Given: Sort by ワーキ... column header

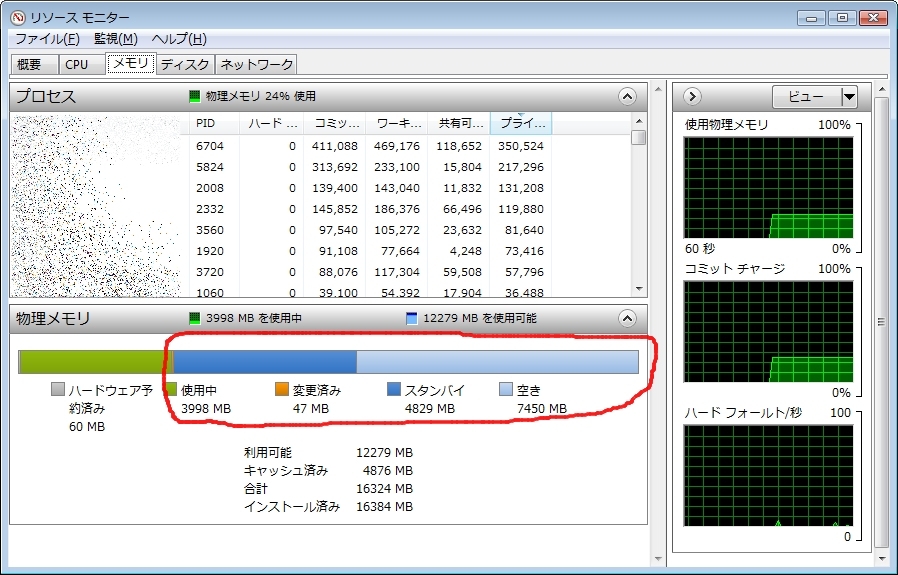Looking at the screenshot, I should point(396,123).
